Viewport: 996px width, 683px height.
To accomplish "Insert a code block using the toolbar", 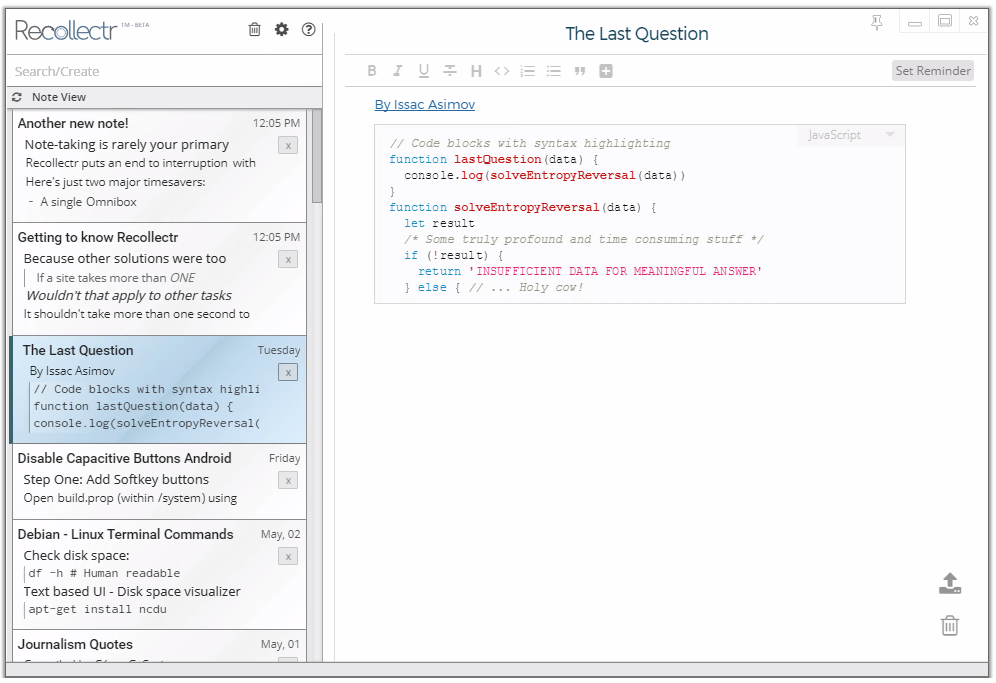I will coord(502,71).
